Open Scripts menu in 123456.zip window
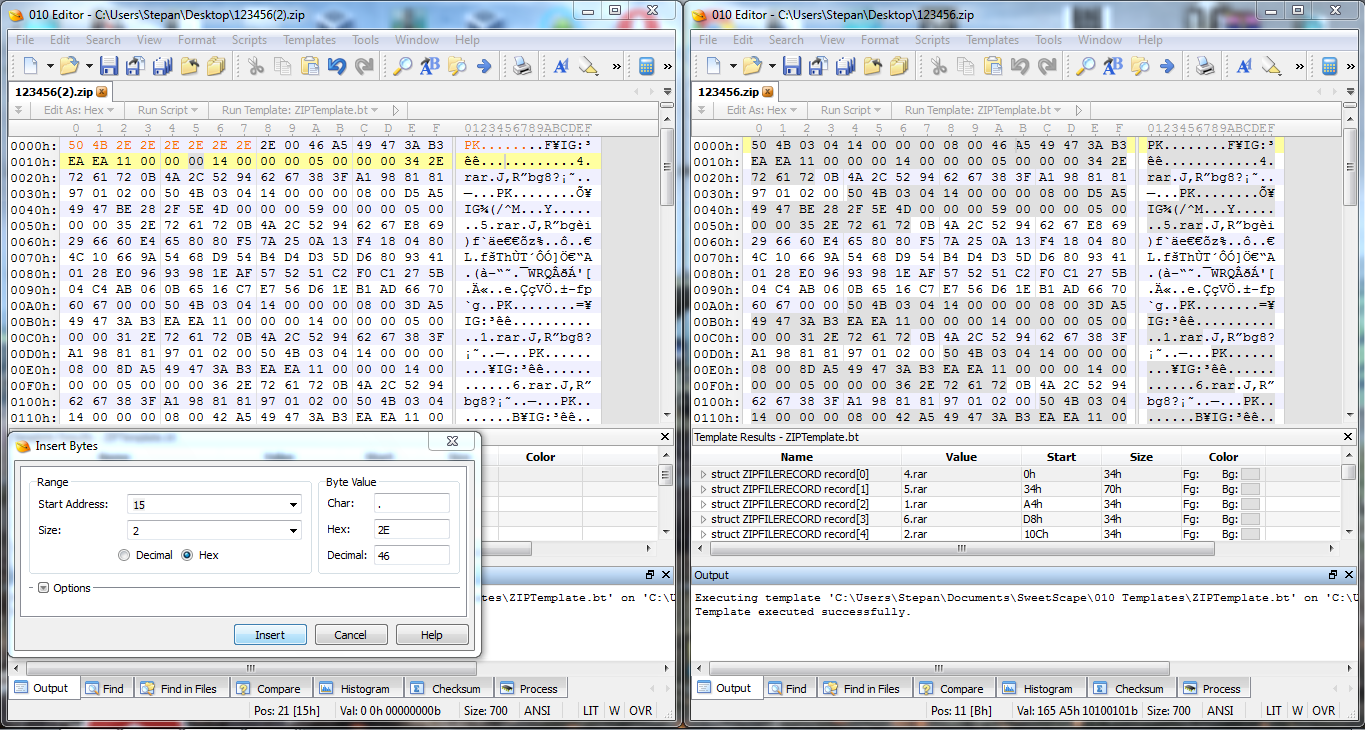The height and width of the screenshot is (730, 1365). [x=932, y=40]
